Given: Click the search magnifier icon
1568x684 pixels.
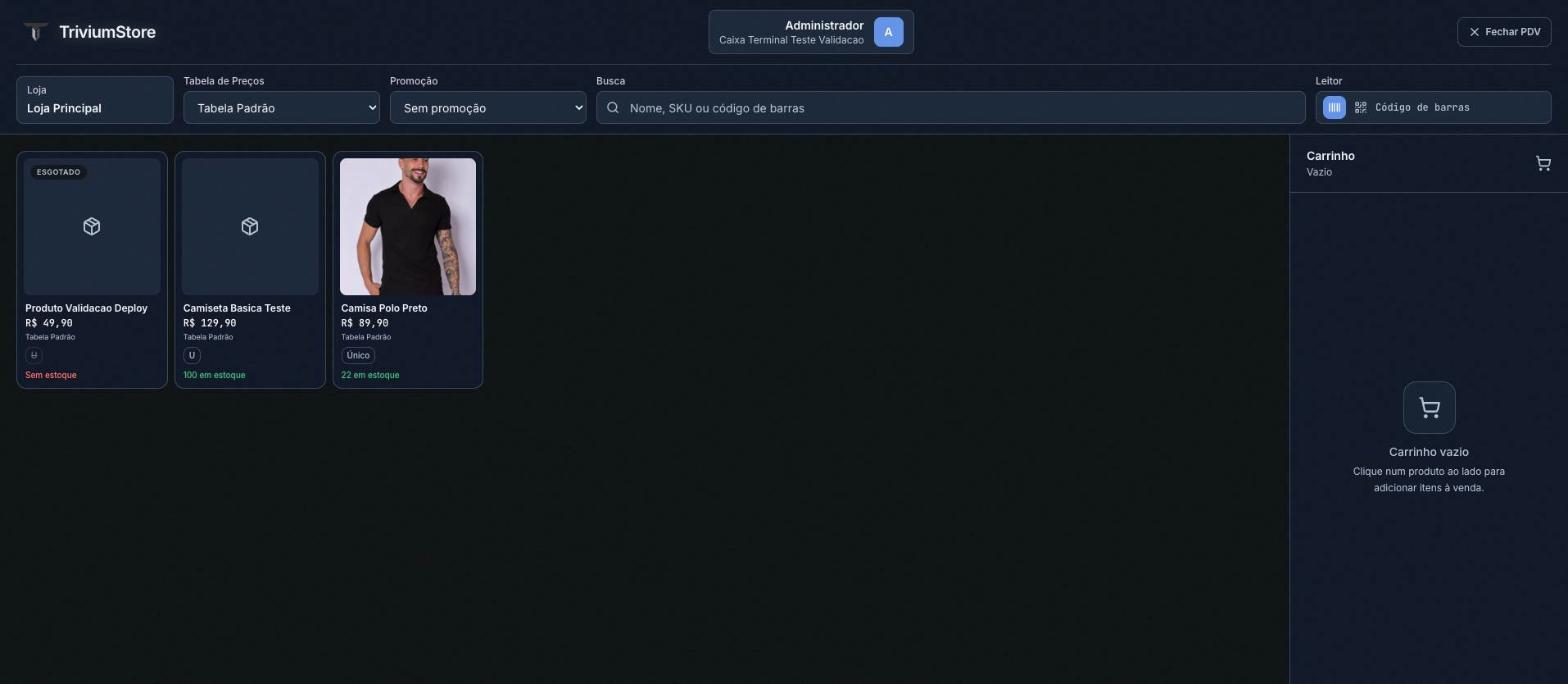Looking at the screenshot, I should (613, 108).
